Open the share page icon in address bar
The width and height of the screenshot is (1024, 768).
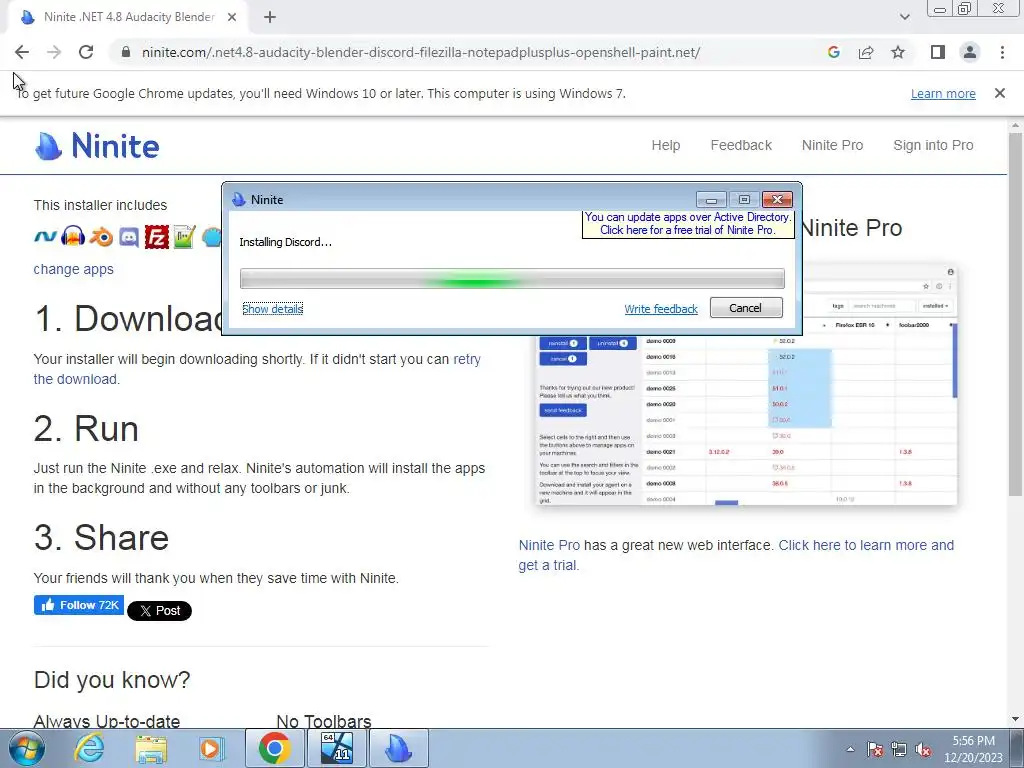tap(866, 52)
